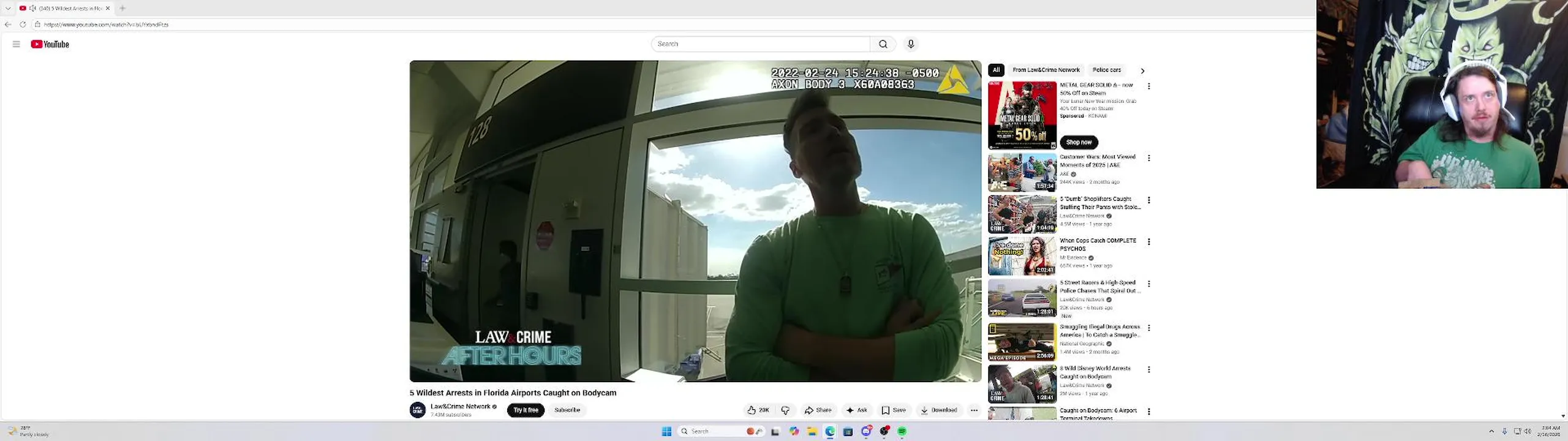The image size is (1568, 441).
Task: Open options for Street Racers video
Action: pyautogui.click(x=1148, y=284)
